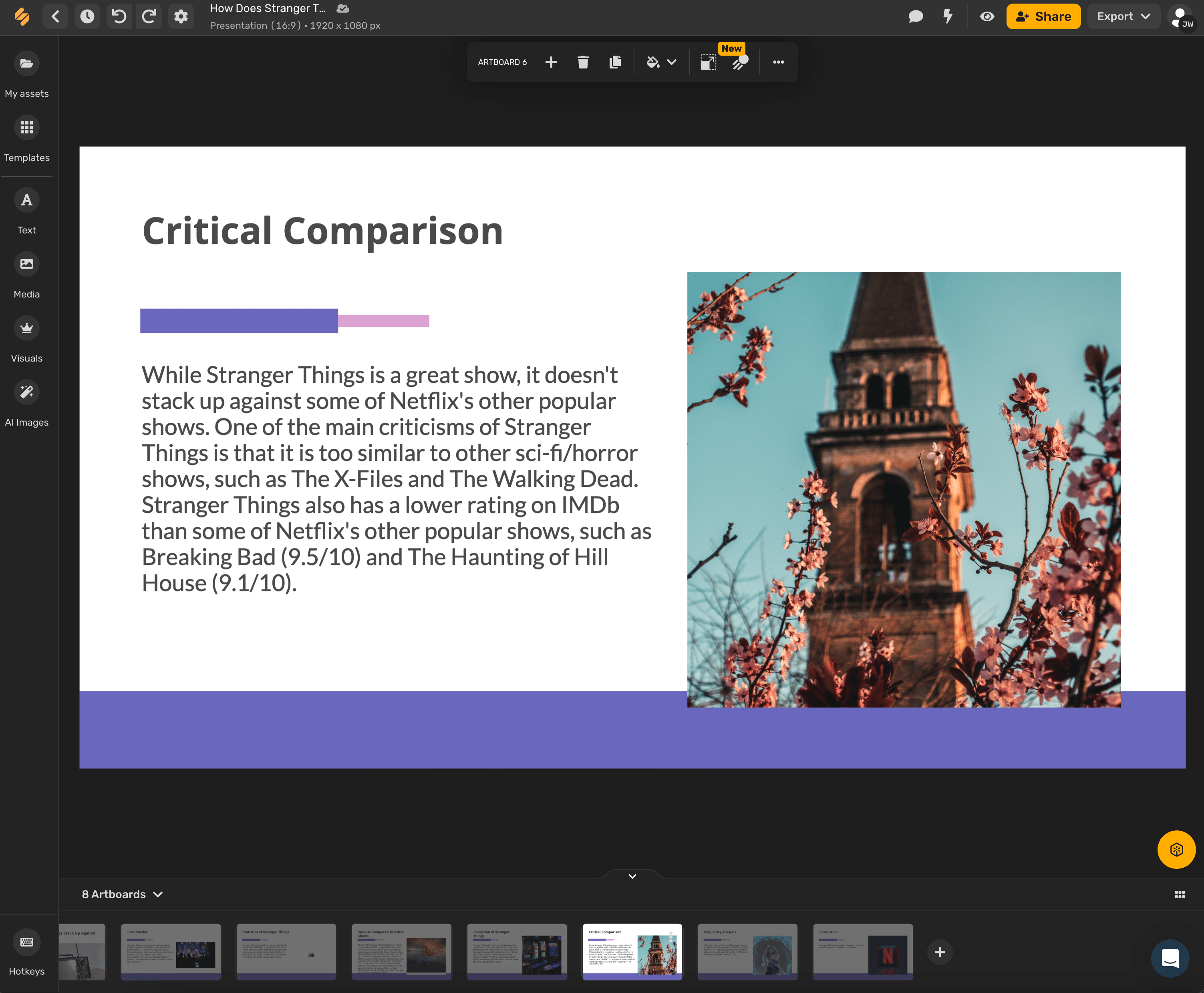
Task: Add a new artboard from toolbar plus
Action: point(551,62)
